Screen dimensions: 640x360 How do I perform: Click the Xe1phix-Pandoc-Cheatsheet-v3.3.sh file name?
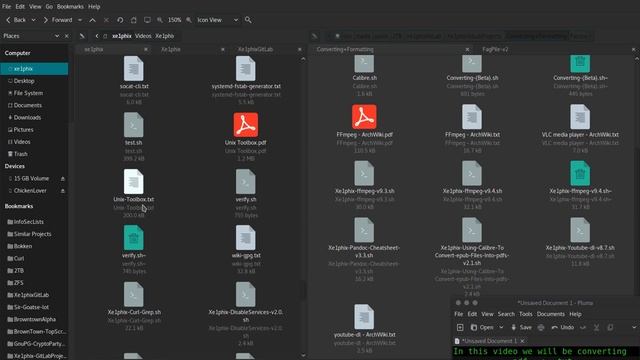tap(364, 251)
